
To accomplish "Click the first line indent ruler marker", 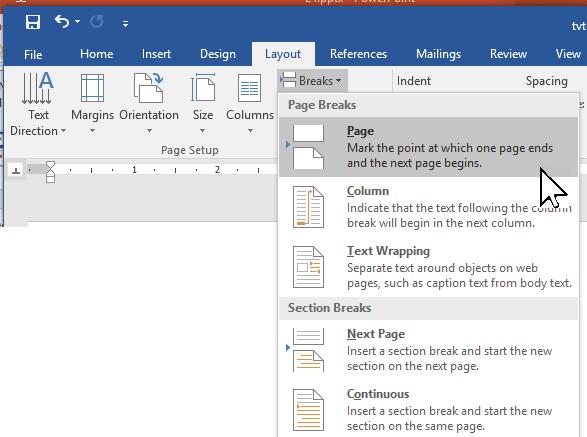I will [50, 166].
